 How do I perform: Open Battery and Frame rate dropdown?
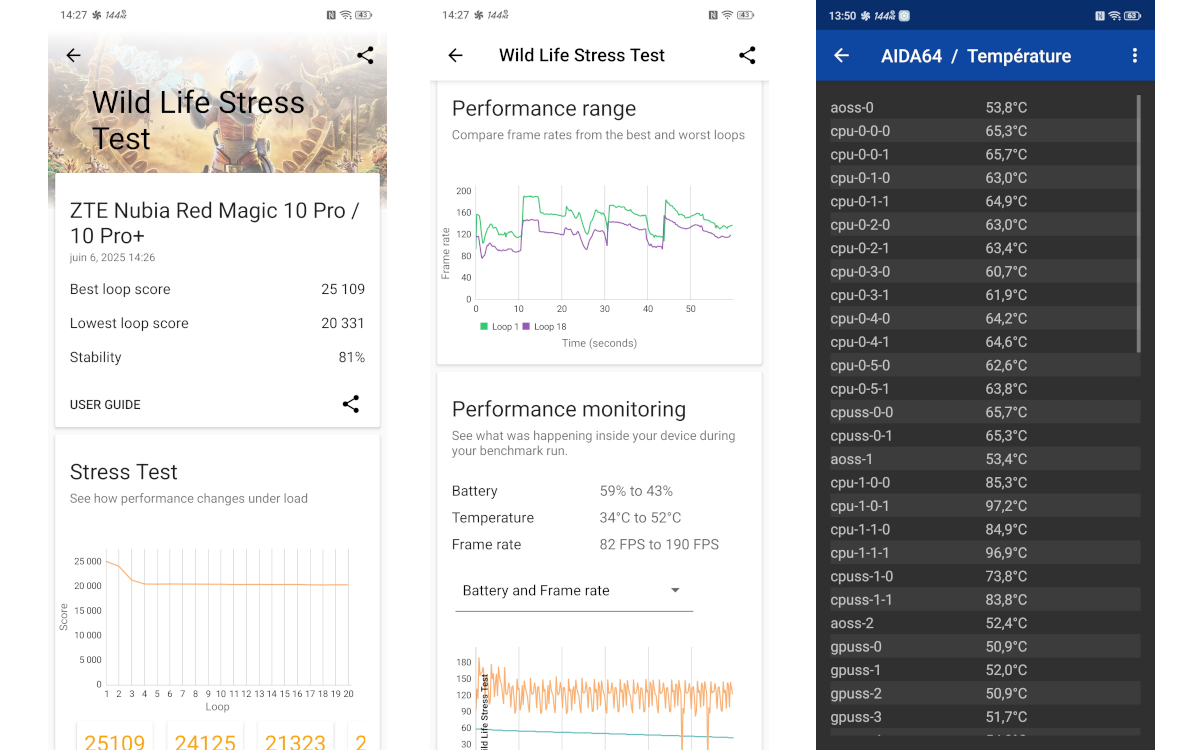(x=573, y=591)
